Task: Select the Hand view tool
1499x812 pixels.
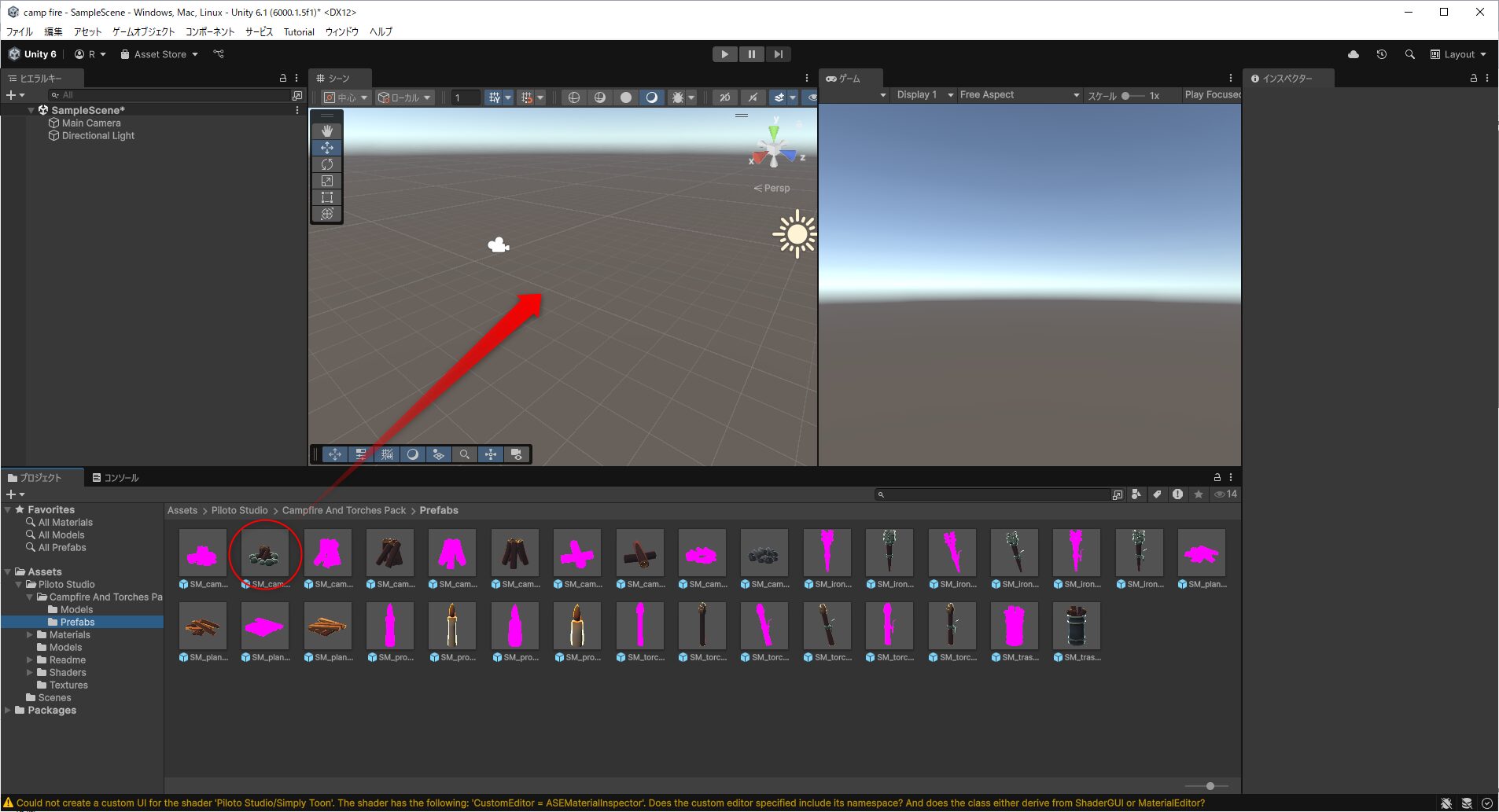Action: point(327,130)
